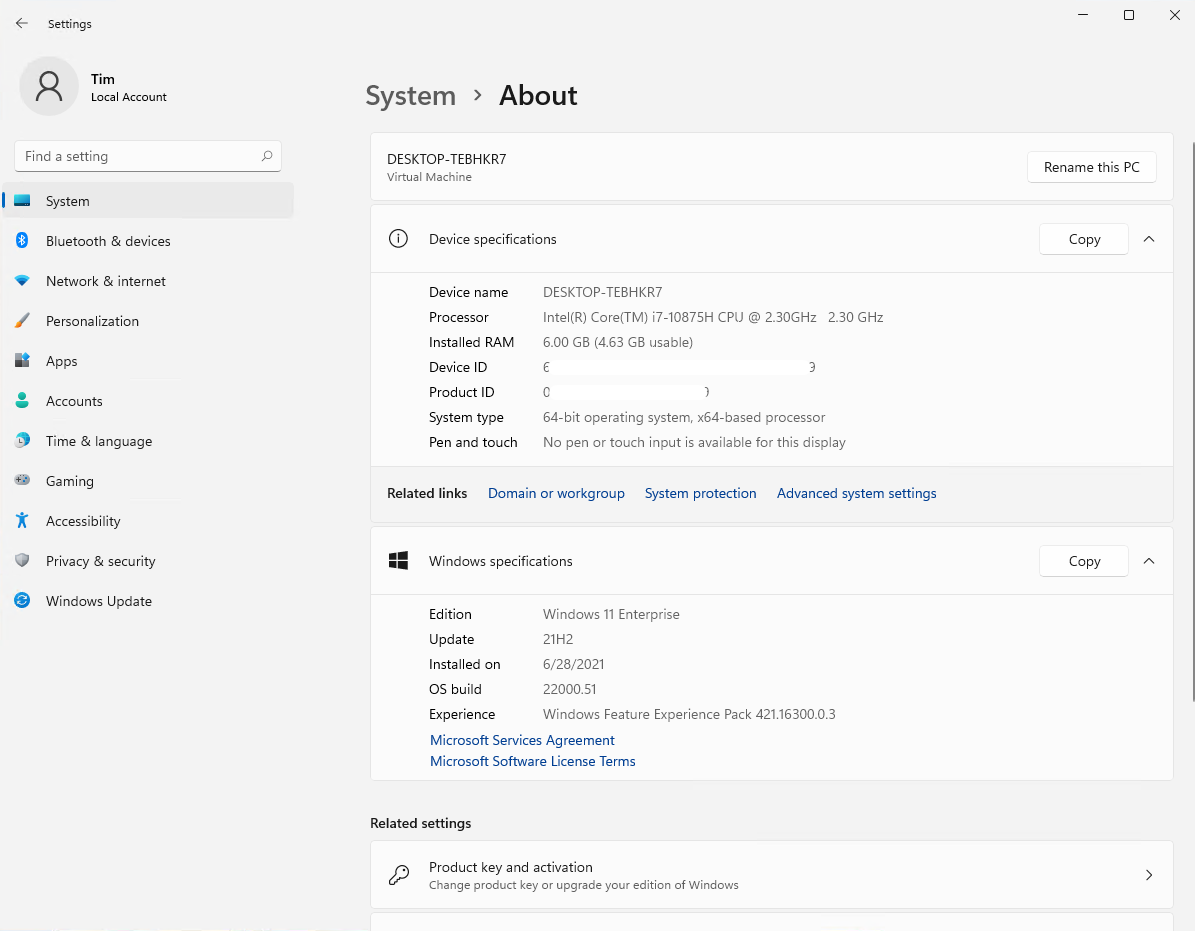Open Domain or workgroup link
Screen dimensions: 1195x931
556,493
